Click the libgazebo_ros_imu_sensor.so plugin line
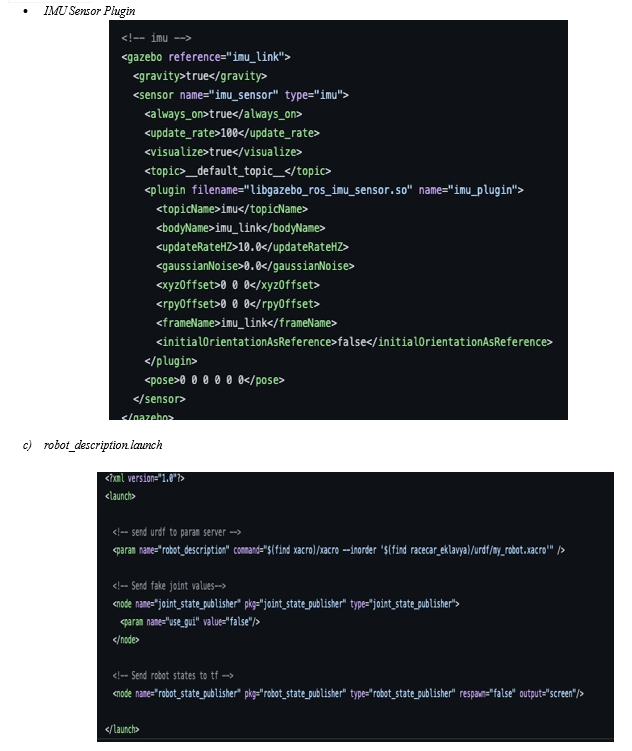 coord(334,190)
